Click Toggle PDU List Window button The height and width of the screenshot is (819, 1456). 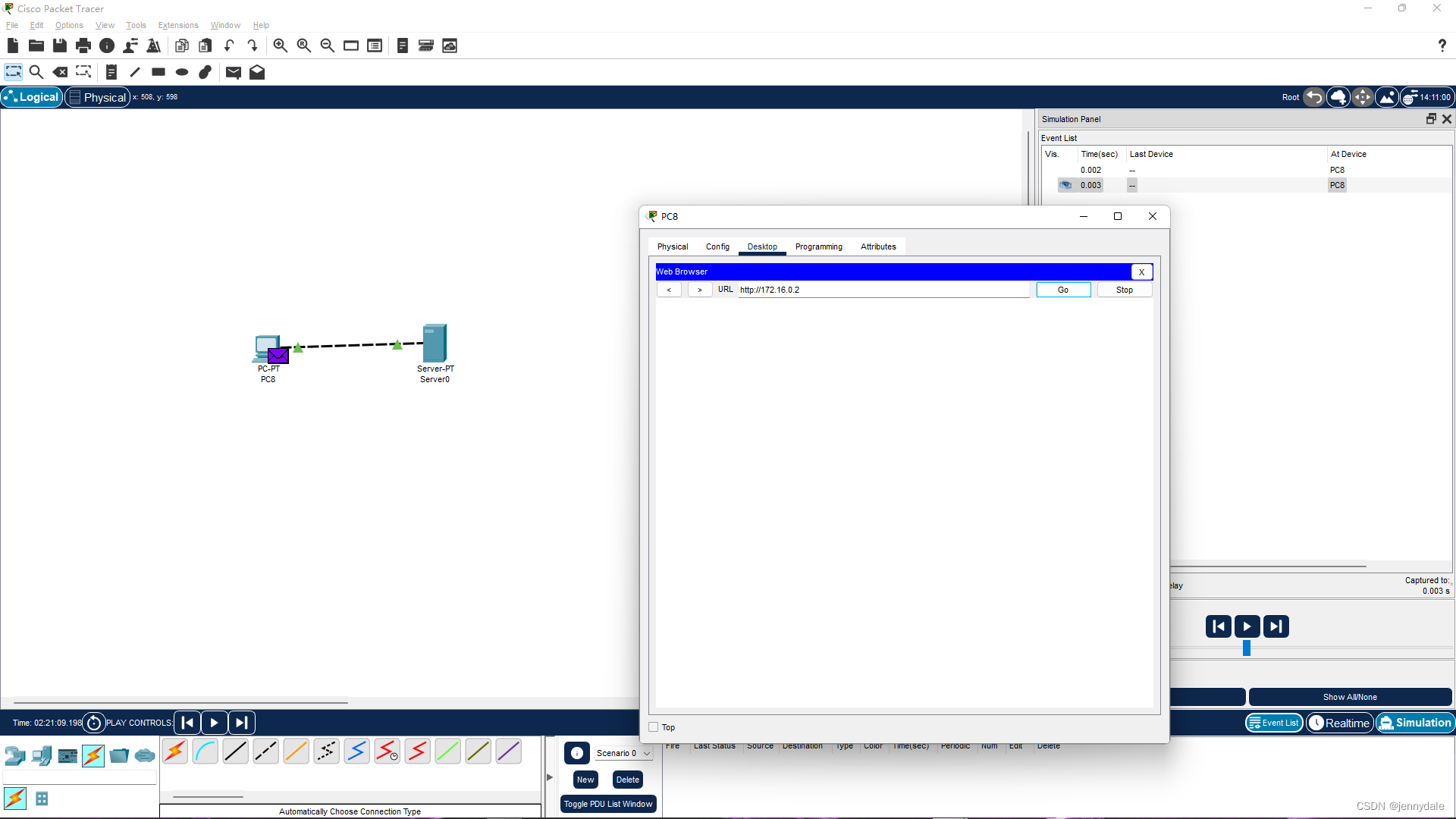[608, 804]
